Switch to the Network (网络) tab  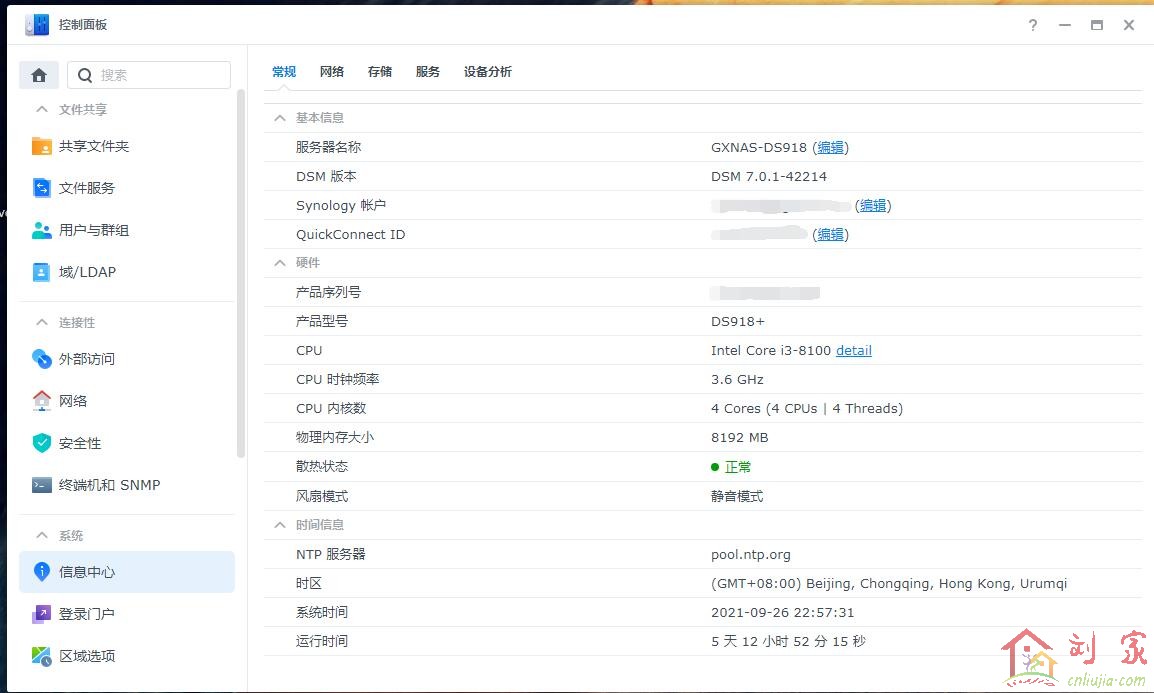332,72
